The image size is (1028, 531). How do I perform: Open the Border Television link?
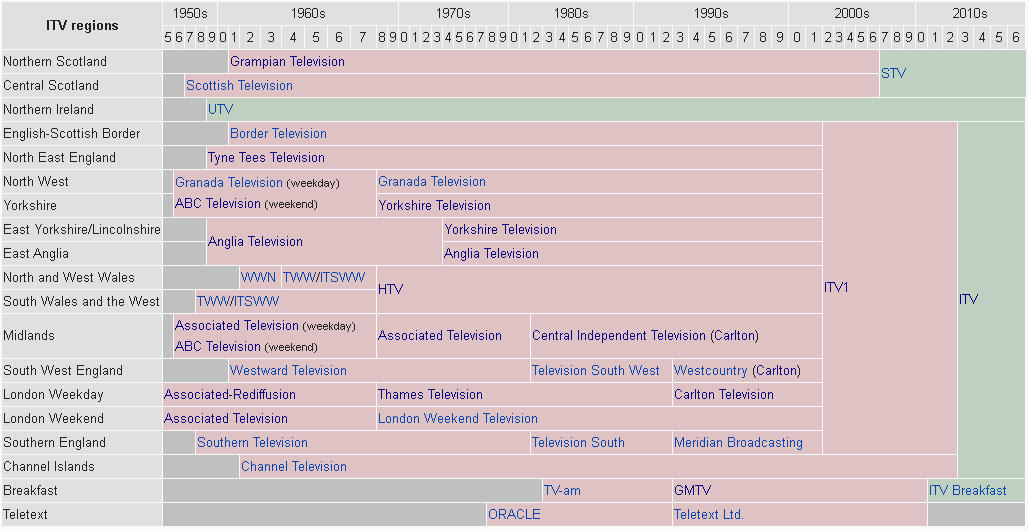[x=278, y=134]
